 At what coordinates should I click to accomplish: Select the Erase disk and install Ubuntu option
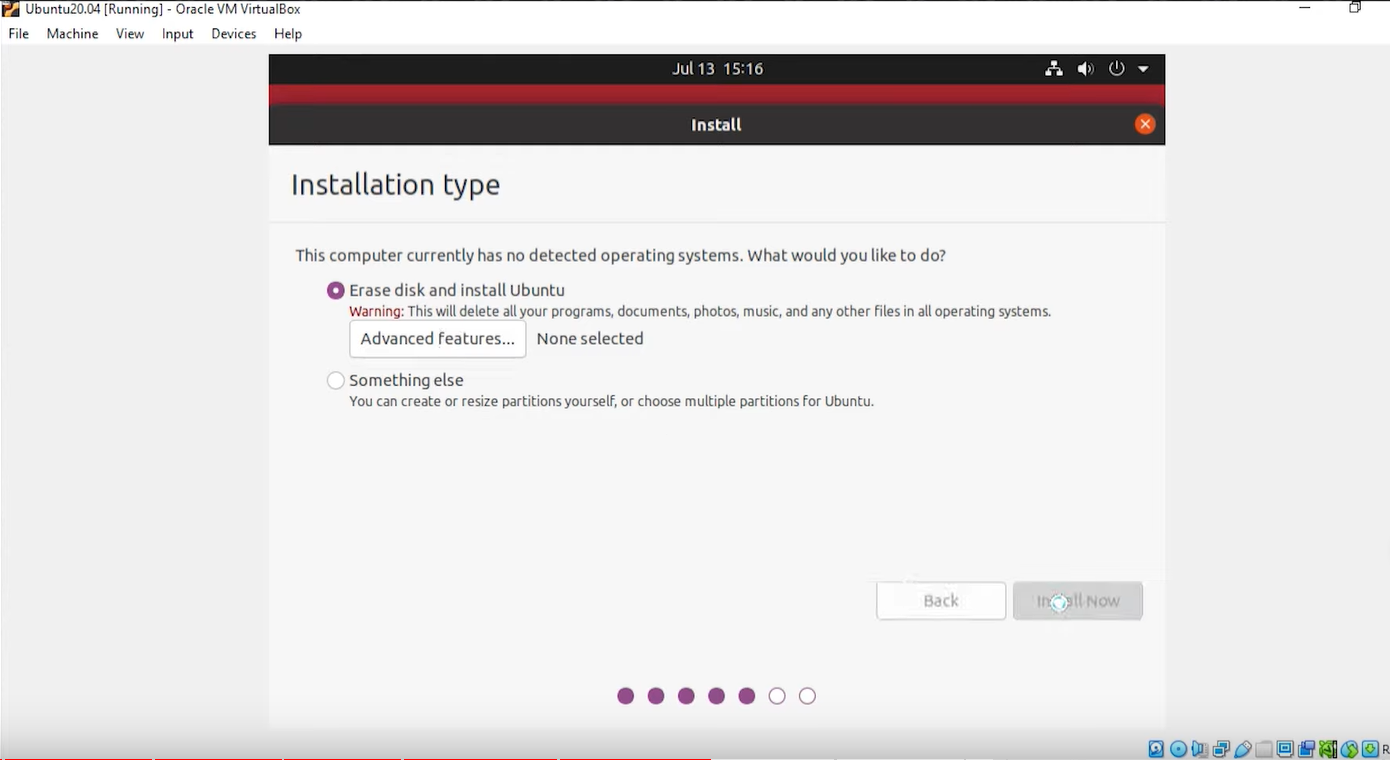click(335, 290)
